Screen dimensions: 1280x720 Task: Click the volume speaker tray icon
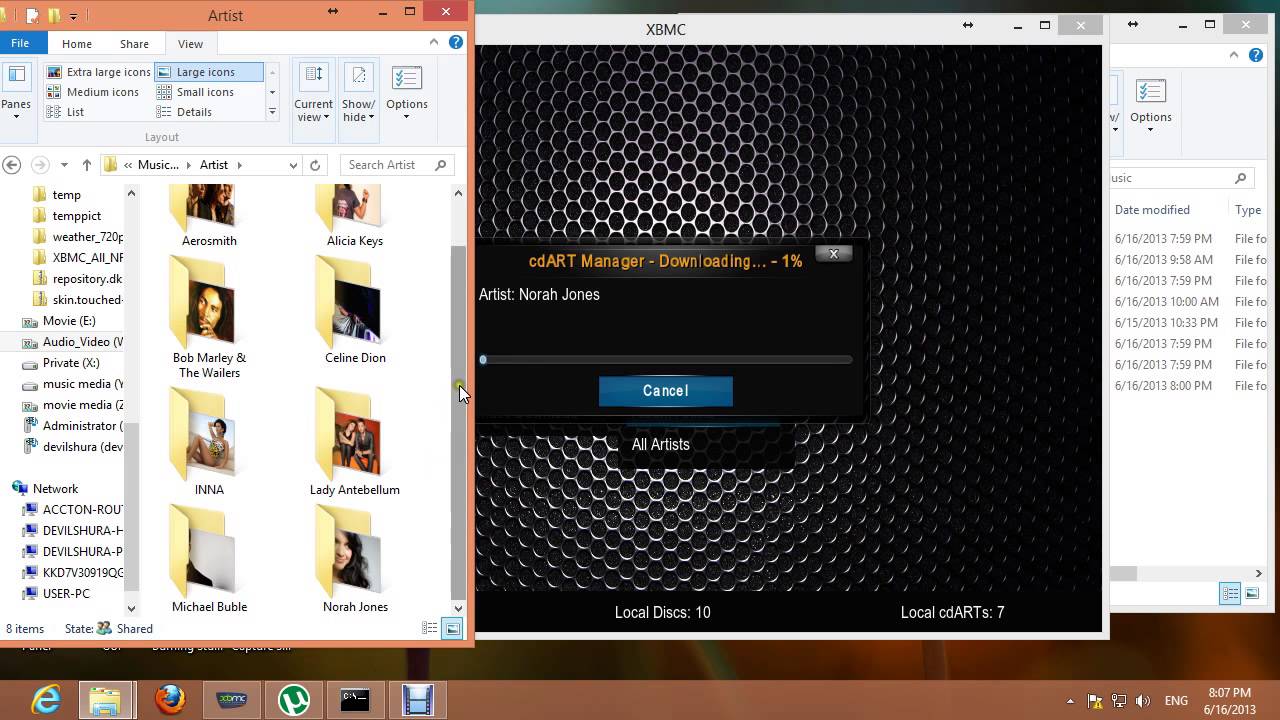1143,701
